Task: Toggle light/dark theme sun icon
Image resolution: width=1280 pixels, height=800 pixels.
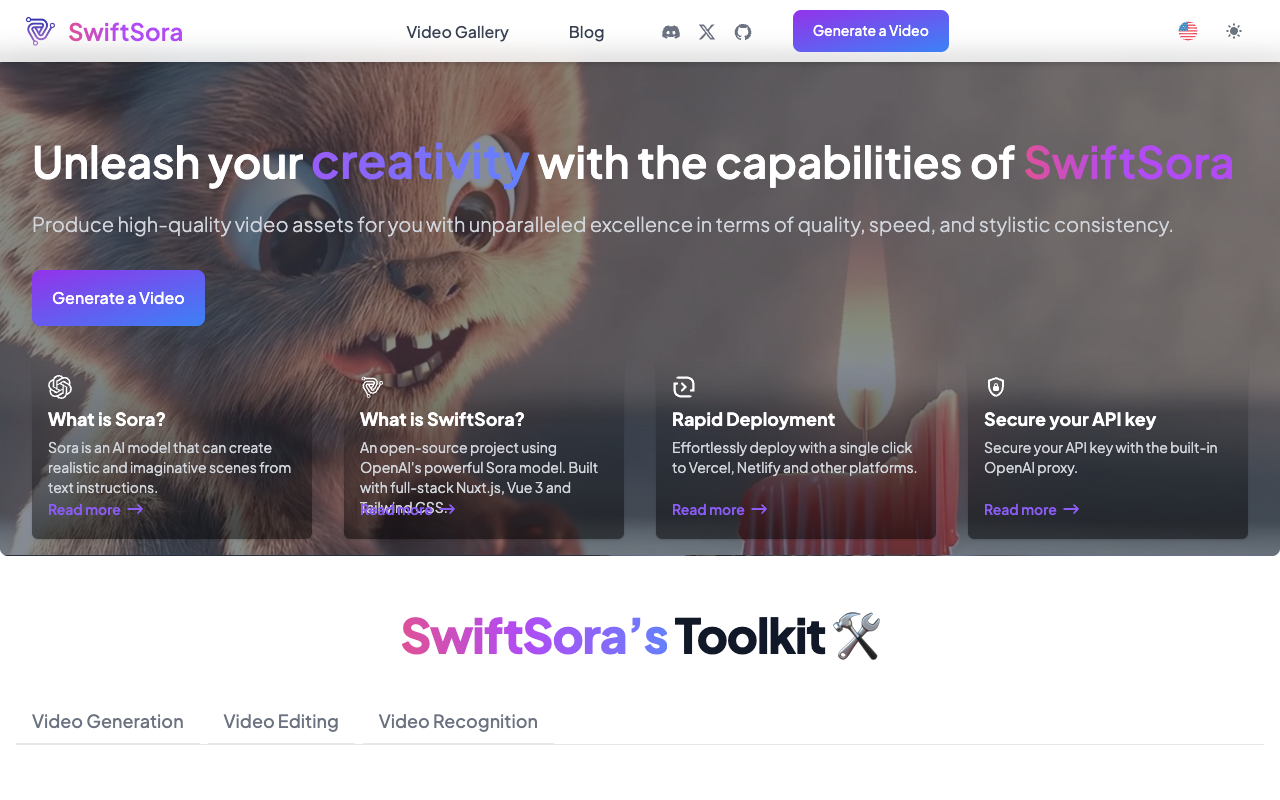Action: 1234,31
